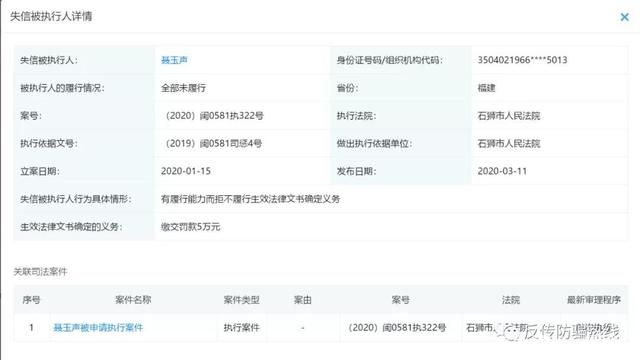Open the 聂玉声 person name link
Screen dimensions: 640x360
pyautogui.click(x=174, y=60)
